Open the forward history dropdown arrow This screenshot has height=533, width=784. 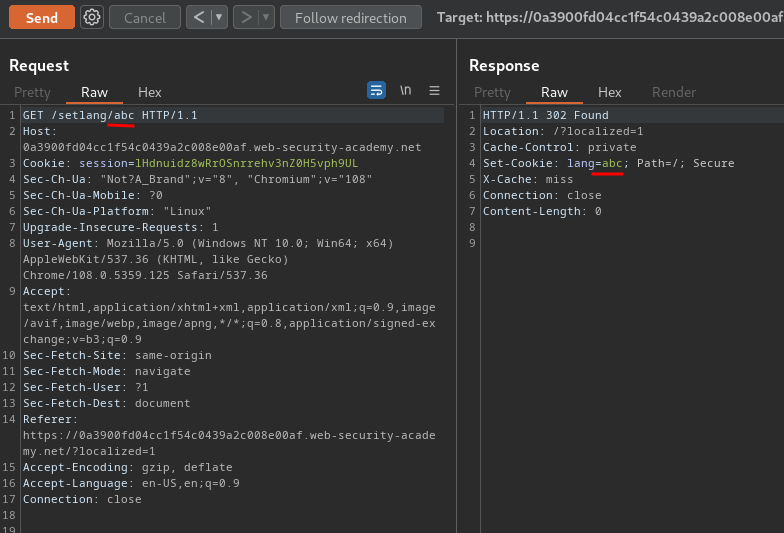click(266, 18)
